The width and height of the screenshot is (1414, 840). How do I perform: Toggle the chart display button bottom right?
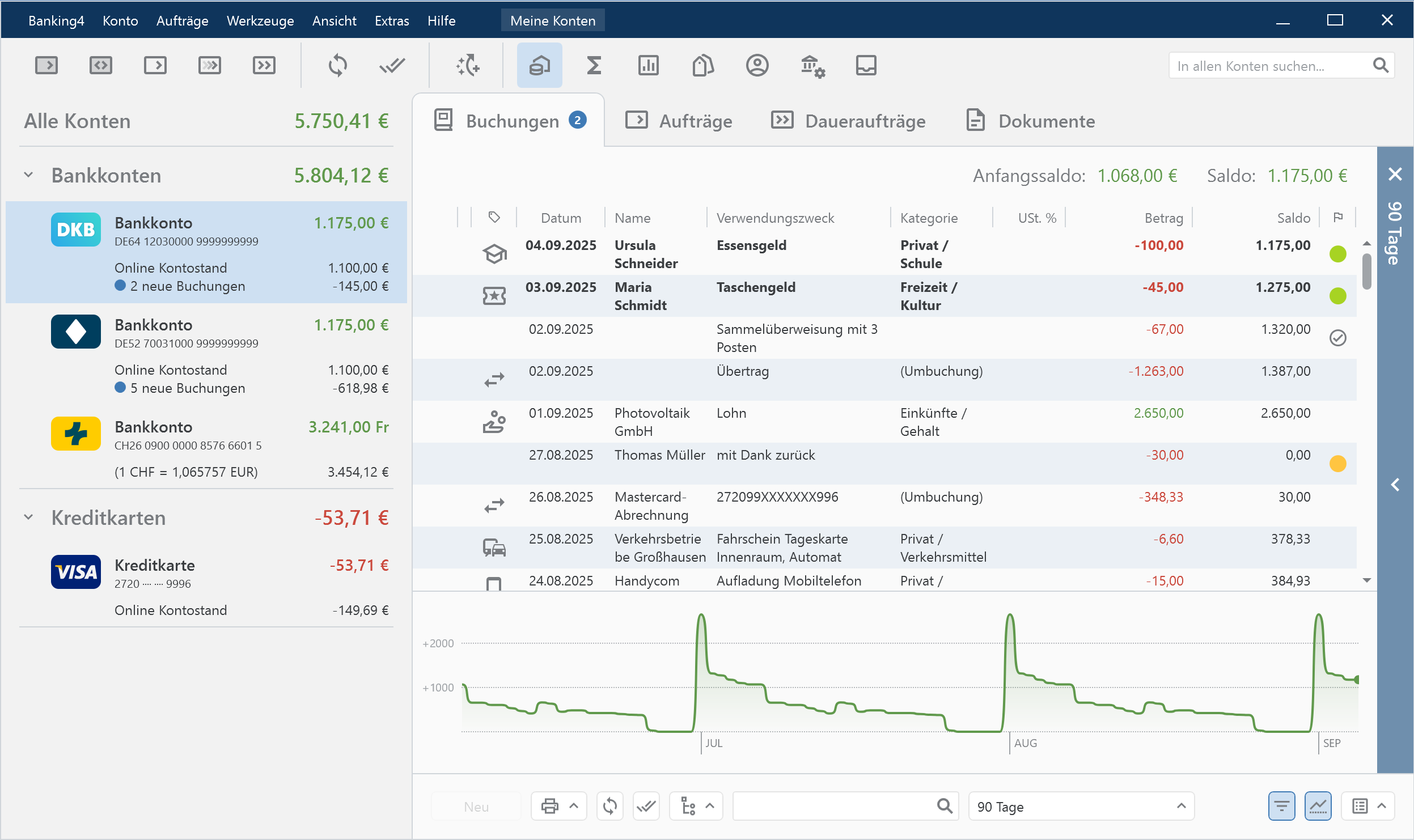(1318, 806)
